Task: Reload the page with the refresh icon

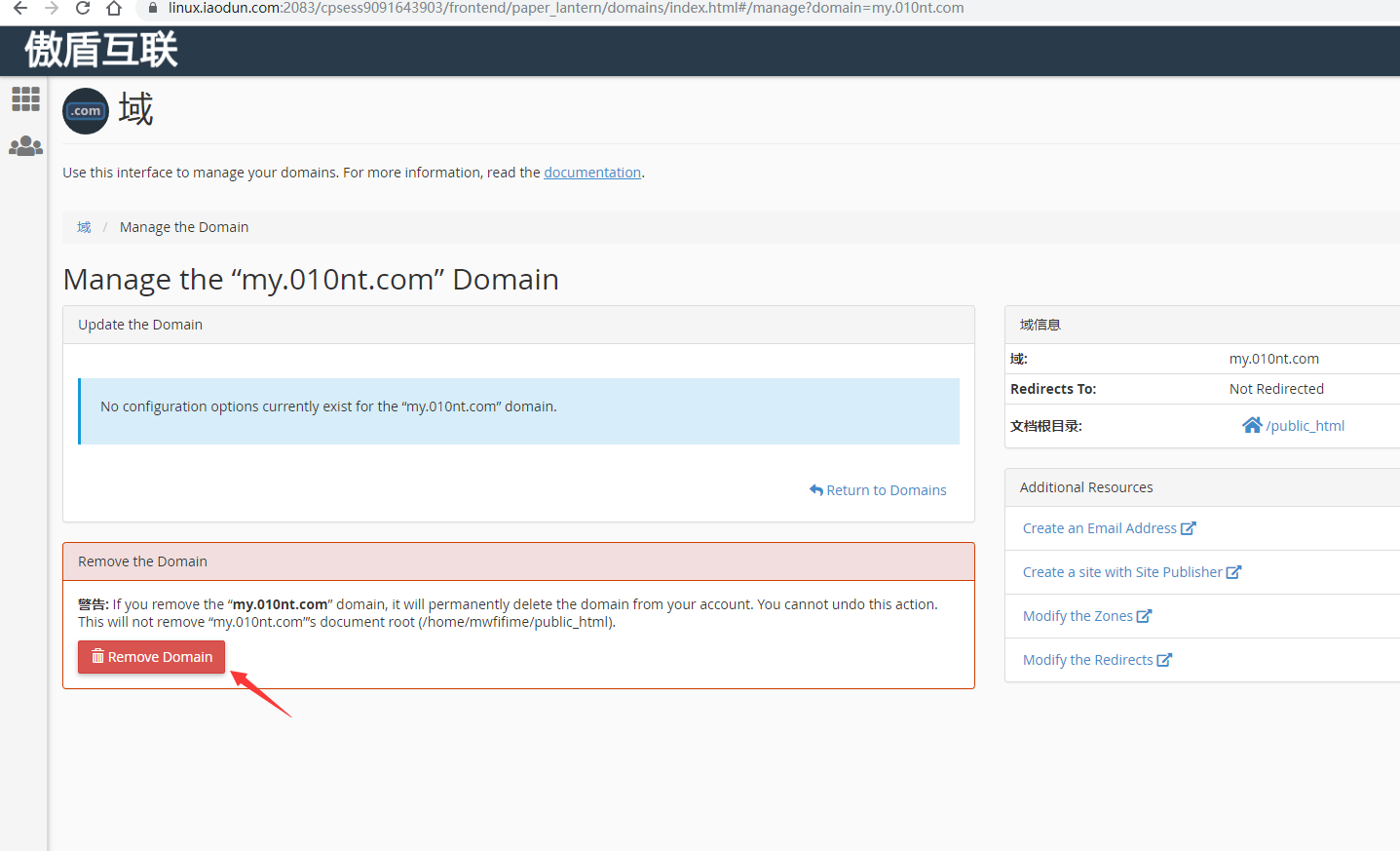Action: (83, 8)
